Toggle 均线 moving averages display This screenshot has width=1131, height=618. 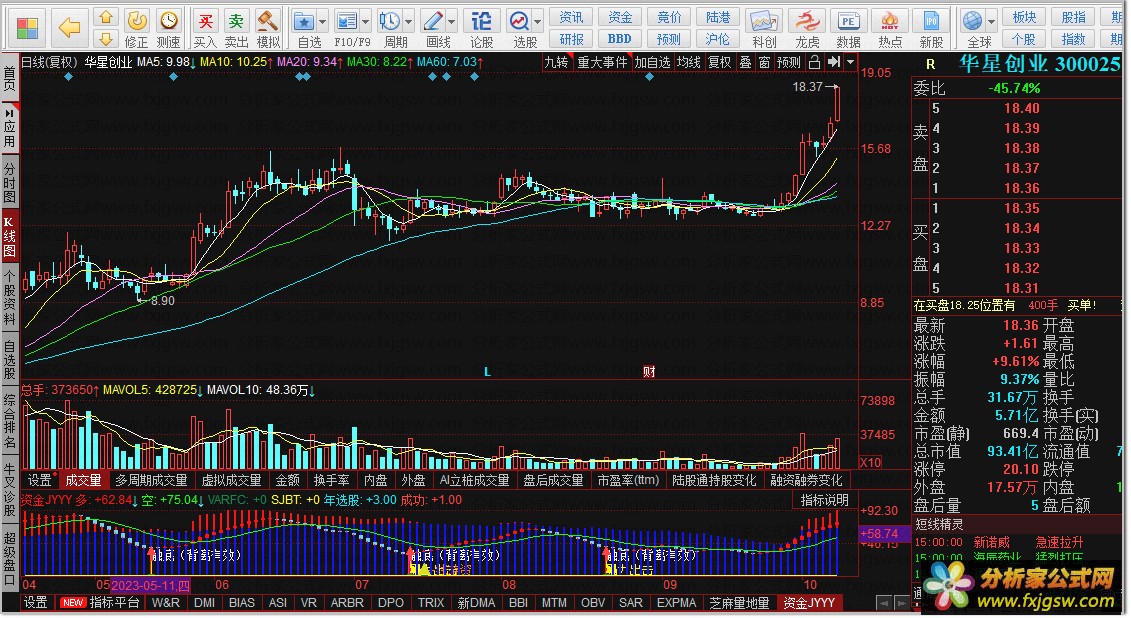[688, 63]
